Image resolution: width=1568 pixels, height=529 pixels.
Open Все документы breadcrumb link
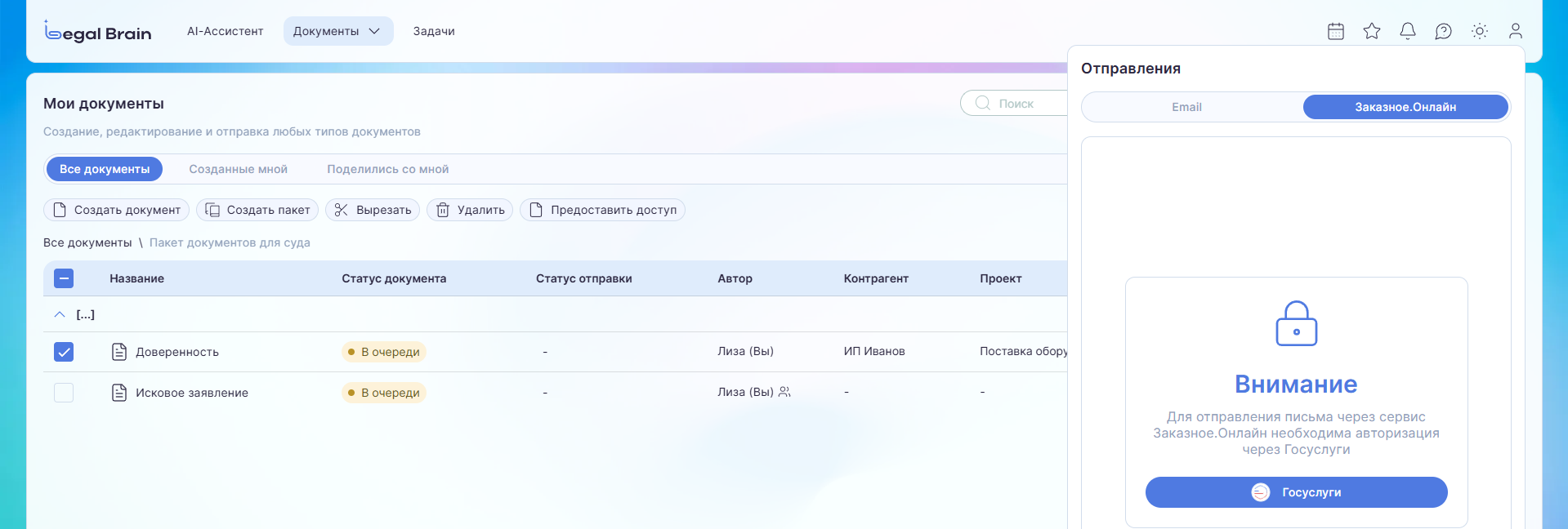87,242
